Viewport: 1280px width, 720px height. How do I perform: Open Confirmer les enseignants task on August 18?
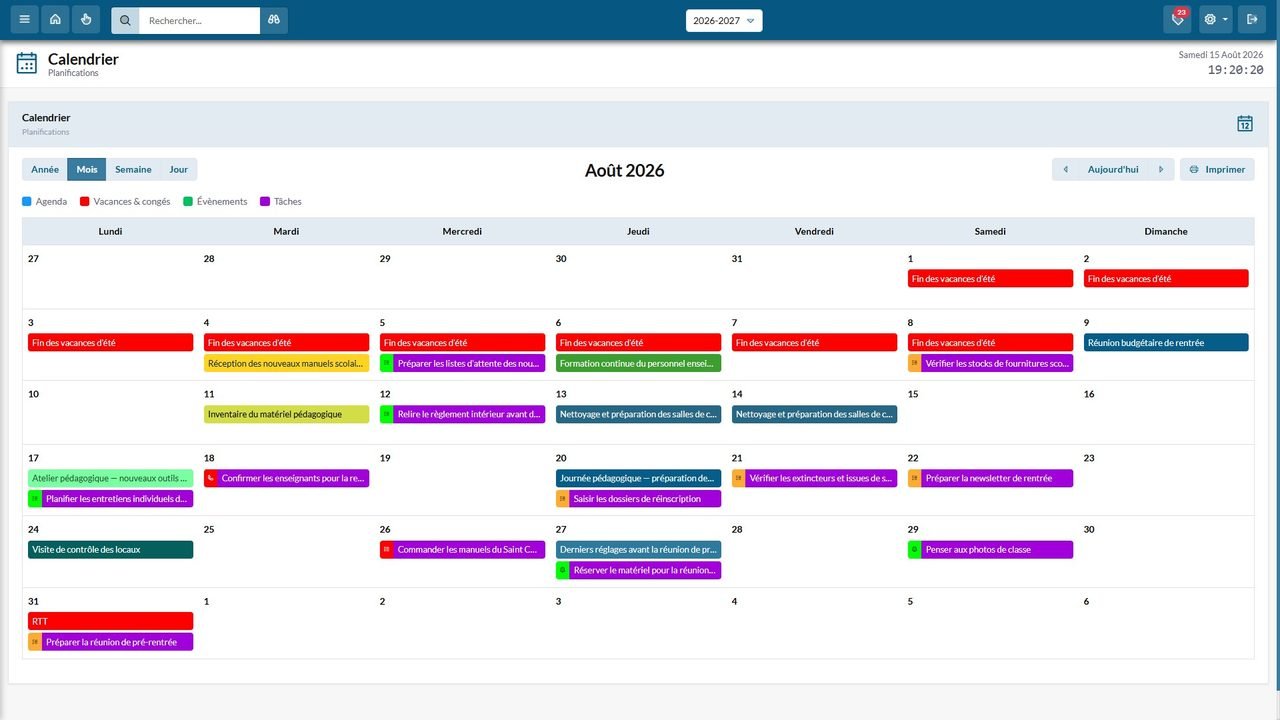pos(286,478)
